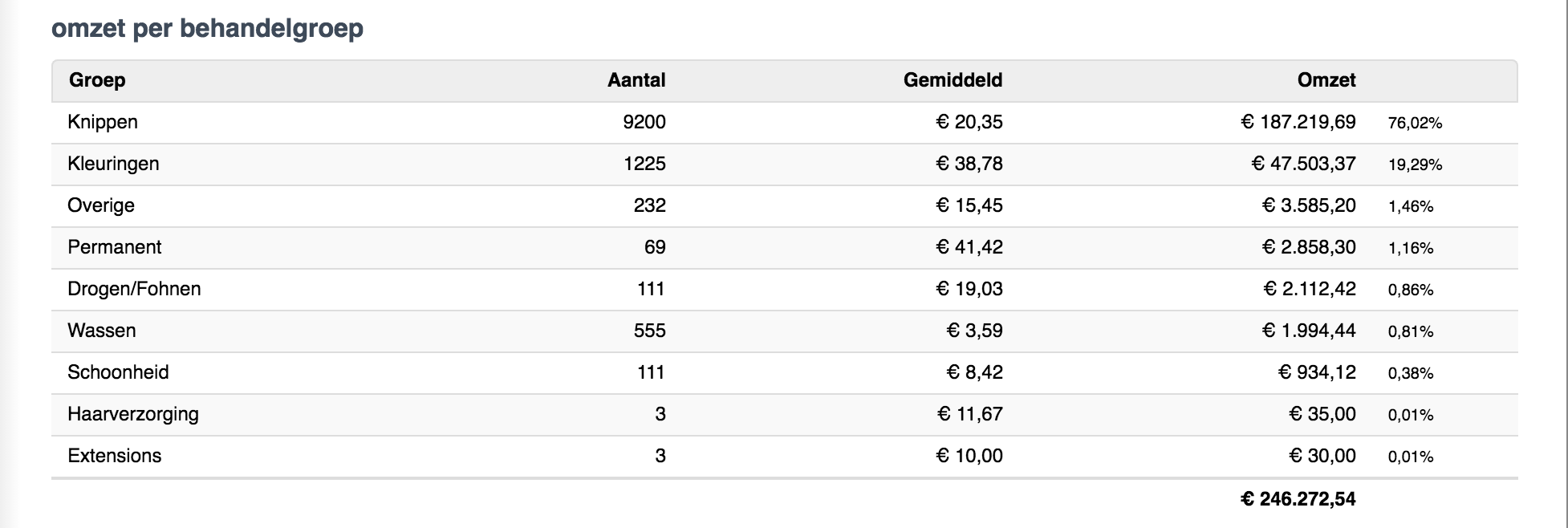Image resolution: width=1568 pixels, height=528 pixels.
Task: Sort by the Aantal column header
Action: [636, 80]
